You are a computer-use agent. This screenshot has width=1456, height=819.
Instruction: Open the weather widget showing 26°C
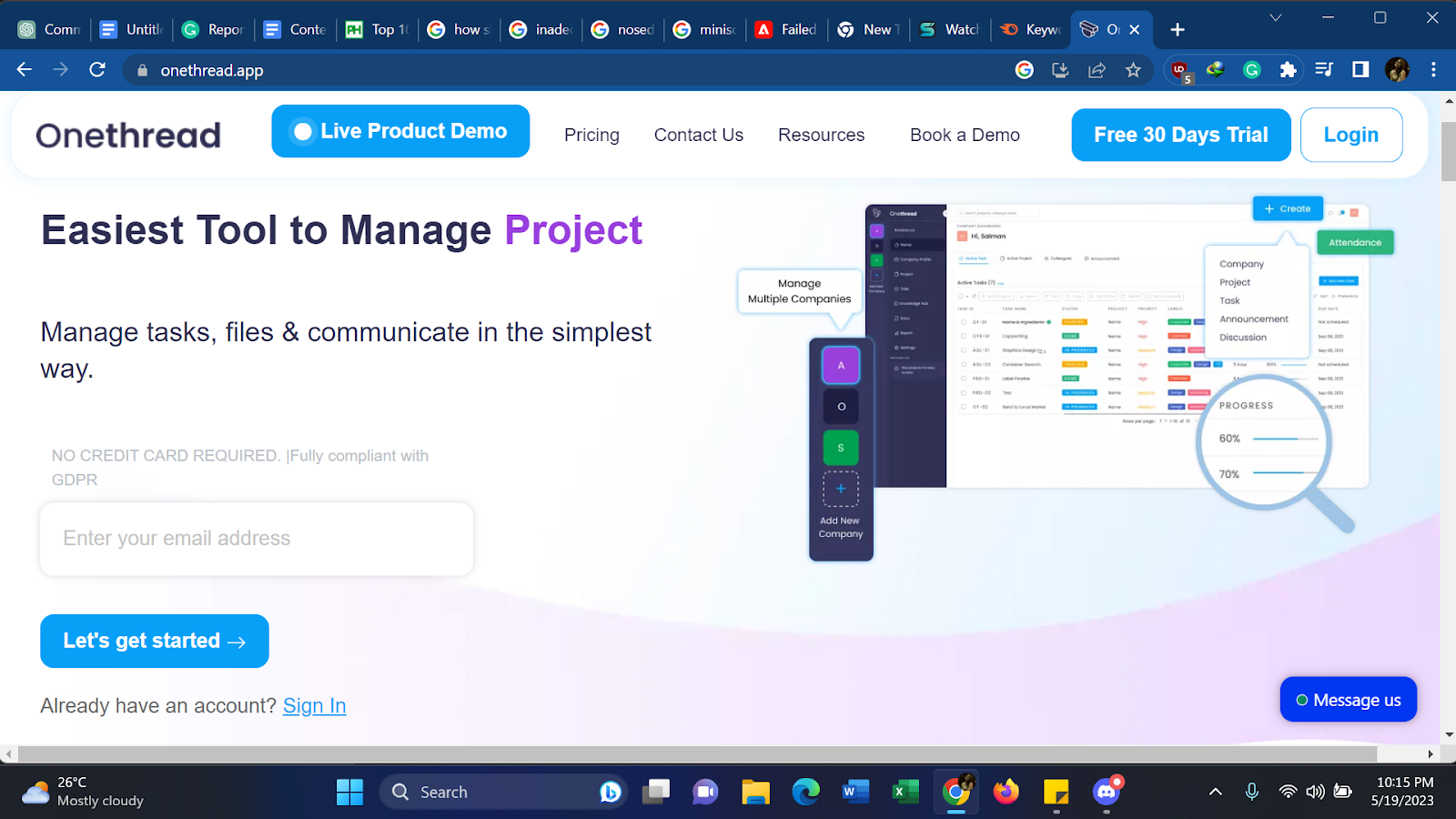84,792
